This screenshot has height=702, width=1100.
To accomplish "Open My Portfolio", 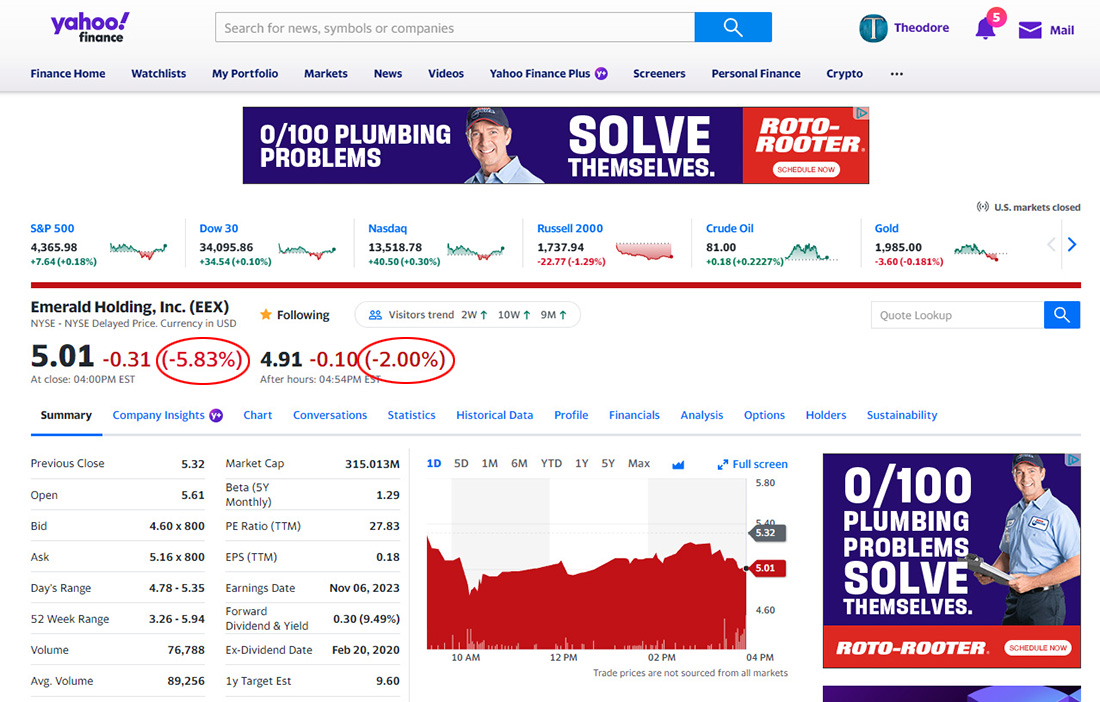I will [245, 74].
